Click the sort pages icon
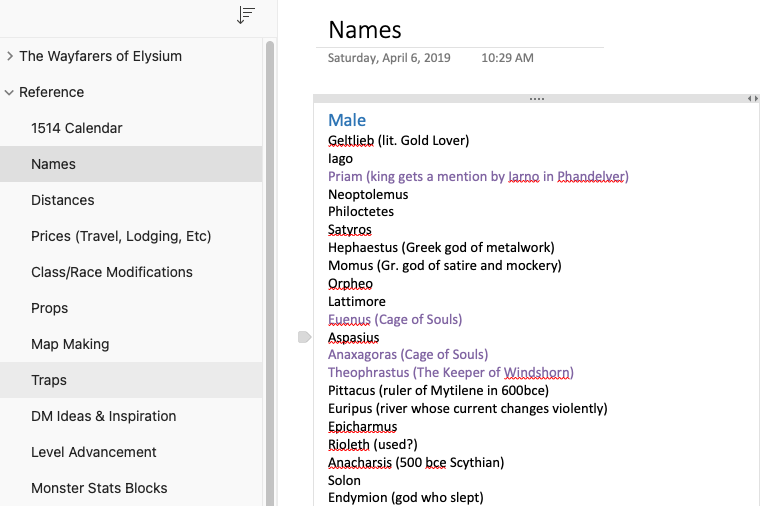 246,15
